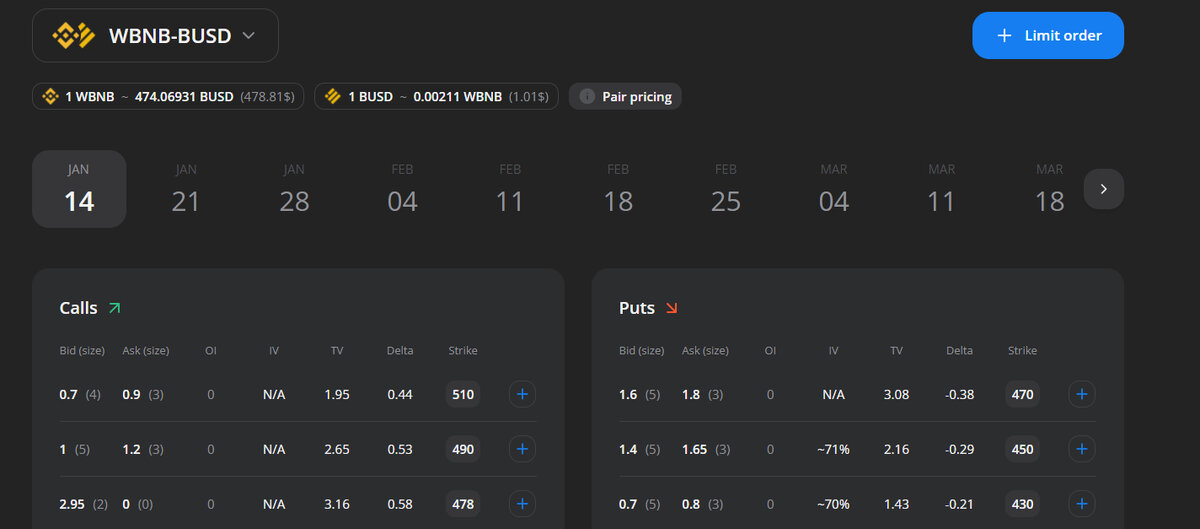Viewport: 1200px width, 529px height.
Task: Select the 470 strike badge in Puts
Action: (1023, 394)
